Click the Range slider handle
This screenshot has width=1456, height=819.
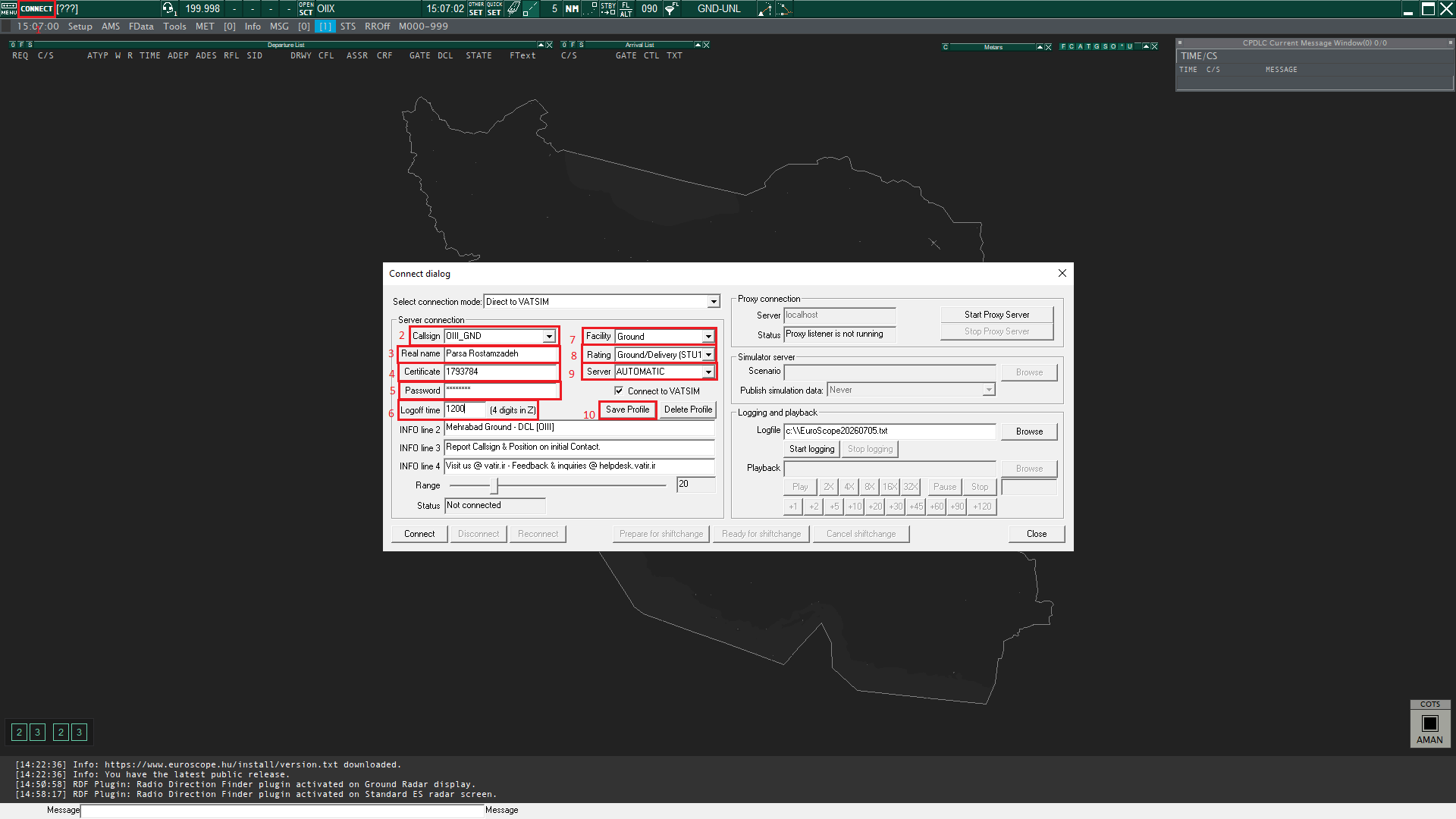pyautogui.click(x=494, y=485)
